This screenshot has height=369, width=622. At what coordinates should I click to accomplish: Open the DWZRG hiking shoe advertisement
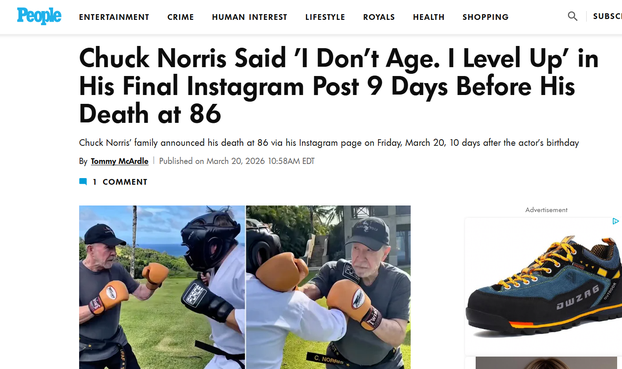click(543, 286)
